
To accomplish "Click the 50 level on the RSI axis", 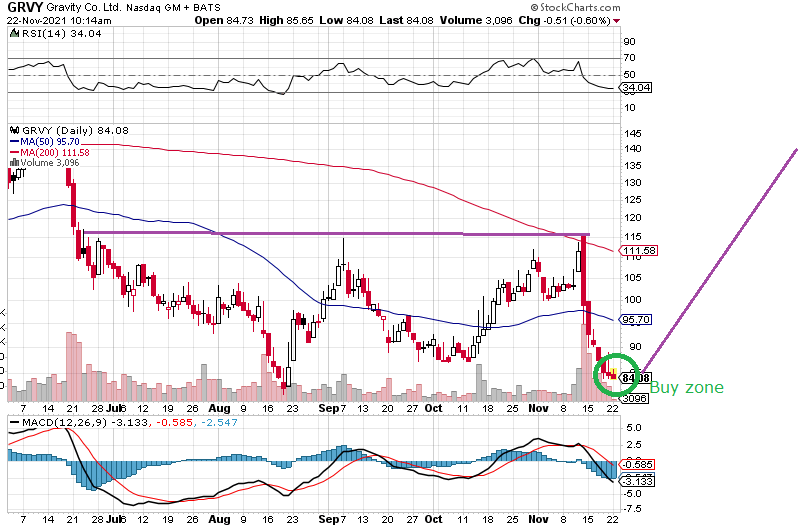I will click(x=629, y=75).
